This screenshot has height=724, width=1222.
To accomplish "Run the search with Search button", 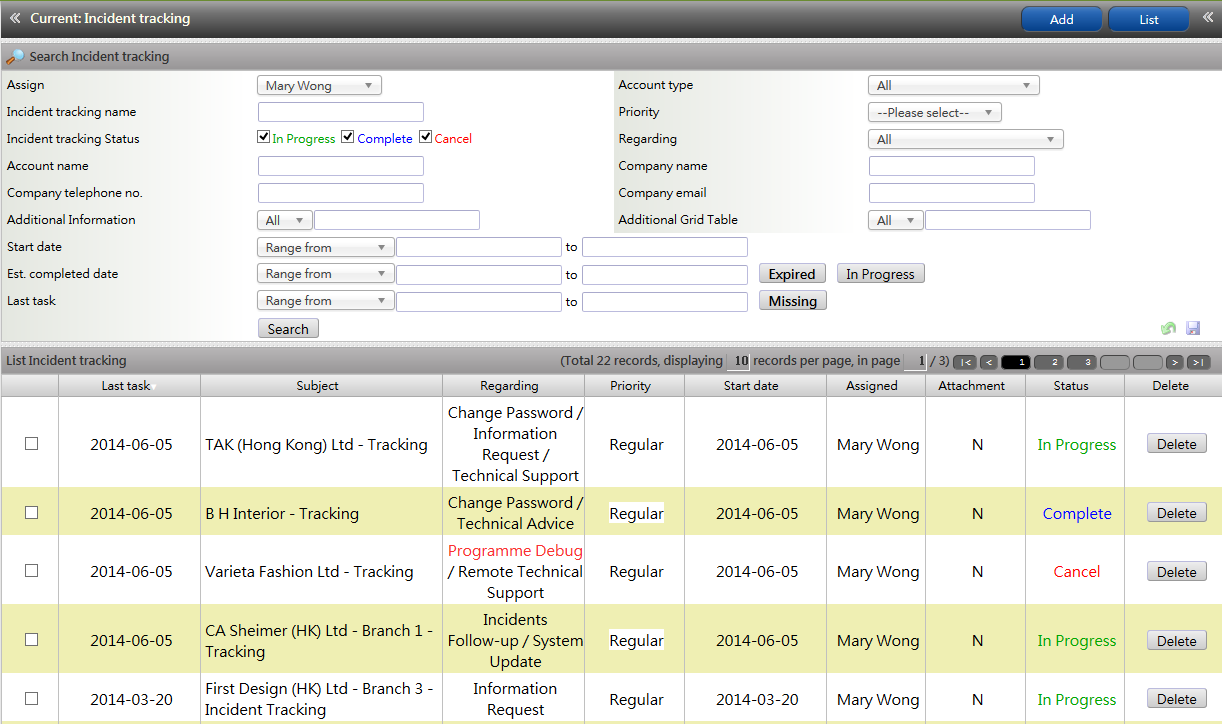I will [x=288, y=329].
